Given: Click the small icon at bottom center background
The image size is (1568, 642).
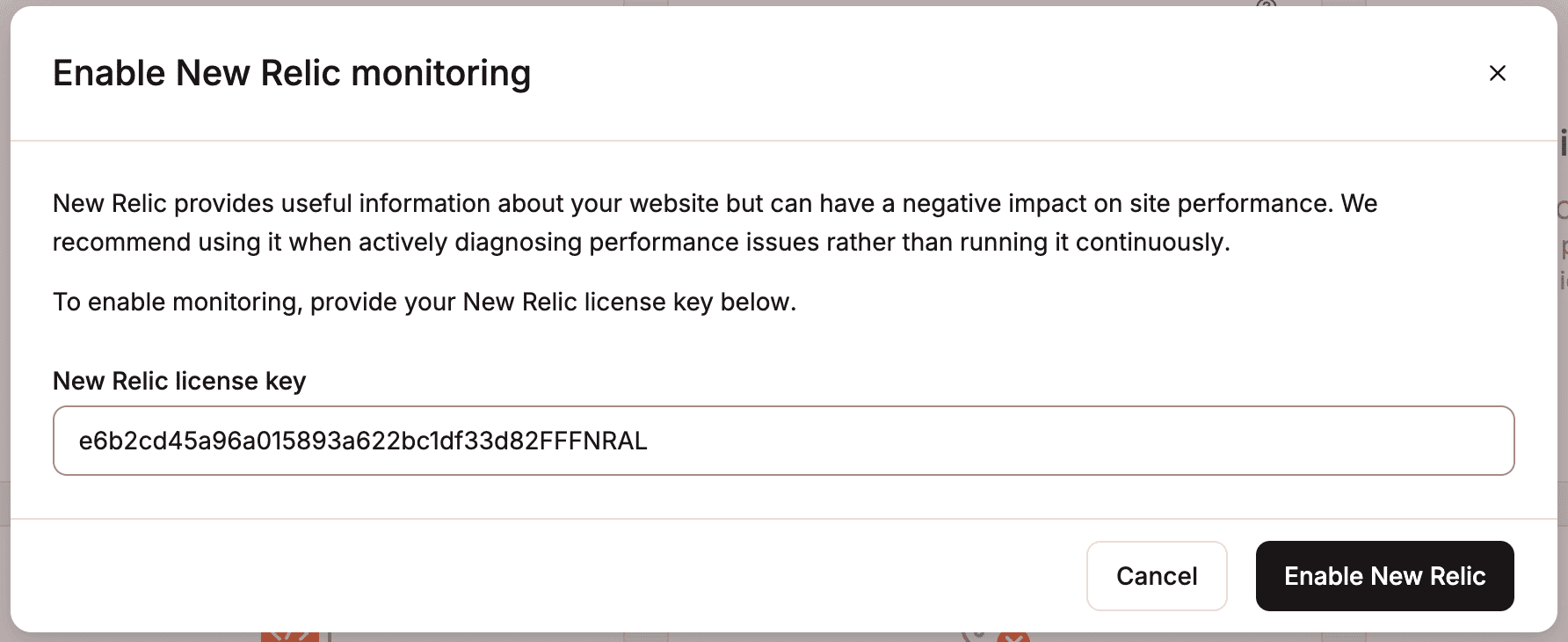Looking at the screenshot, I should click(x=648, y=636).
